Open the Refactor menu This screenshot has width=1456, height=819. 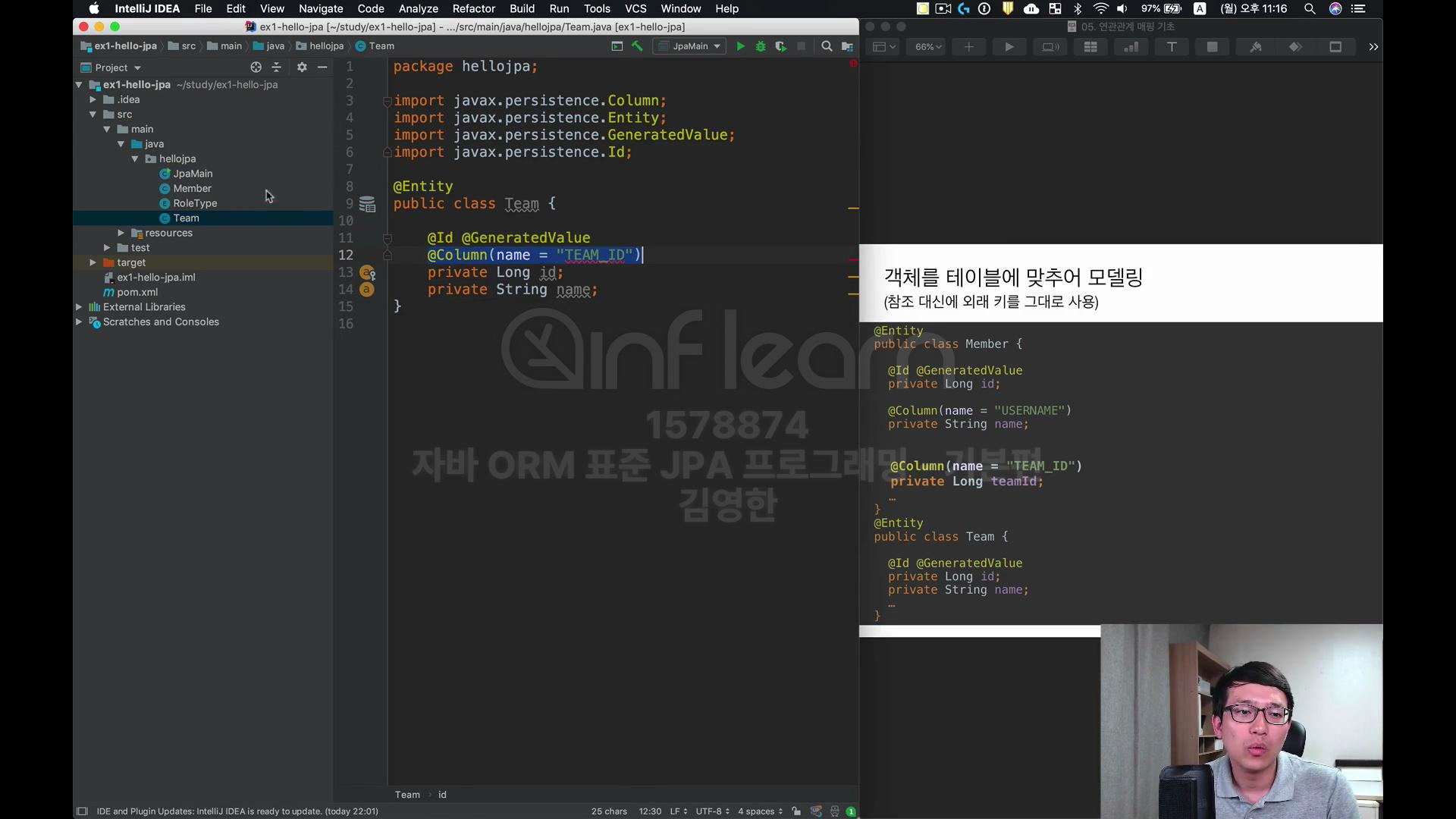[x=473, y=9]
